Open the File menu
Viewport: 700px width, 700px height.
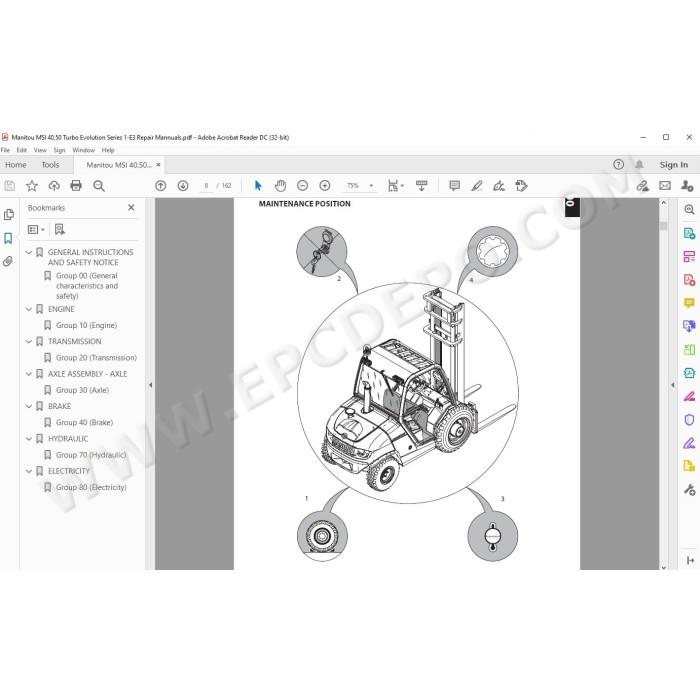[5, 150]
